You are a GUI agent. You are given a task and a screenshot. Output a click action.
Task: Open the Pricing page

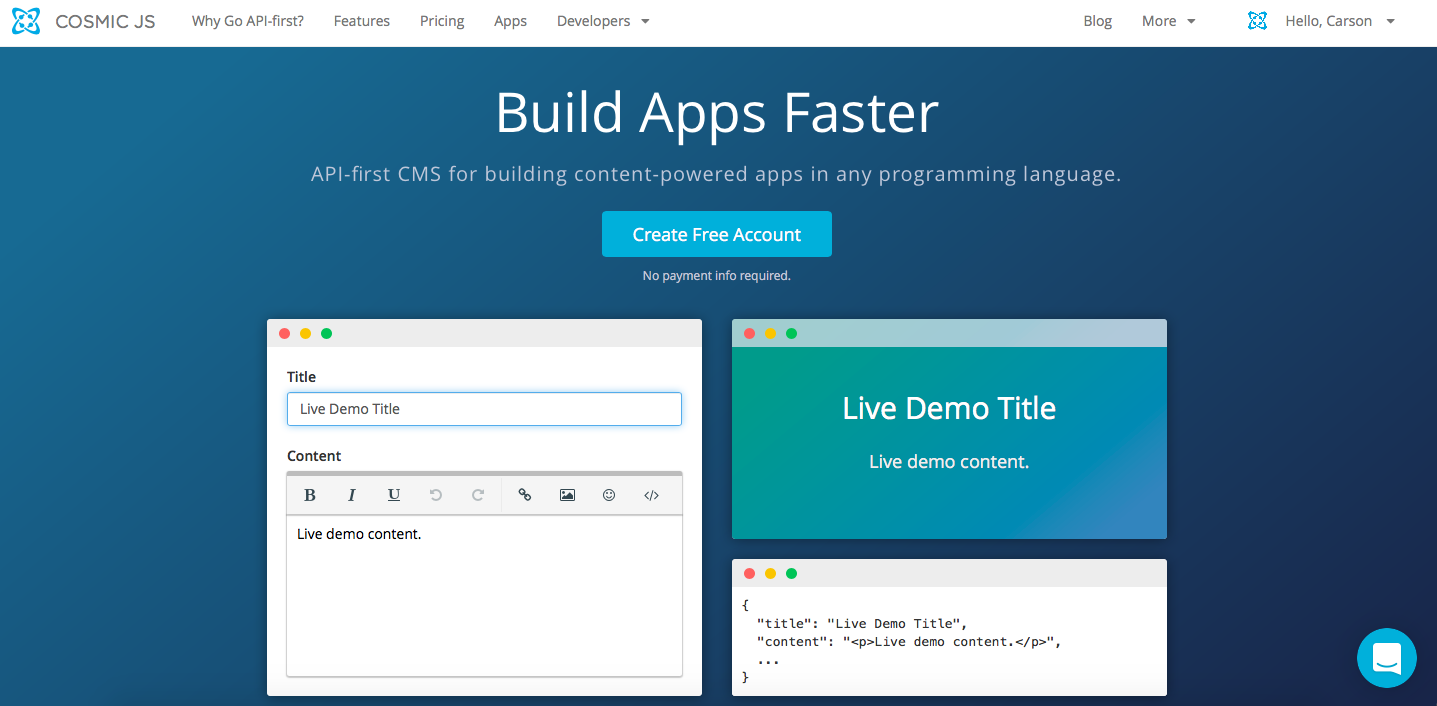tap(442, 21)
